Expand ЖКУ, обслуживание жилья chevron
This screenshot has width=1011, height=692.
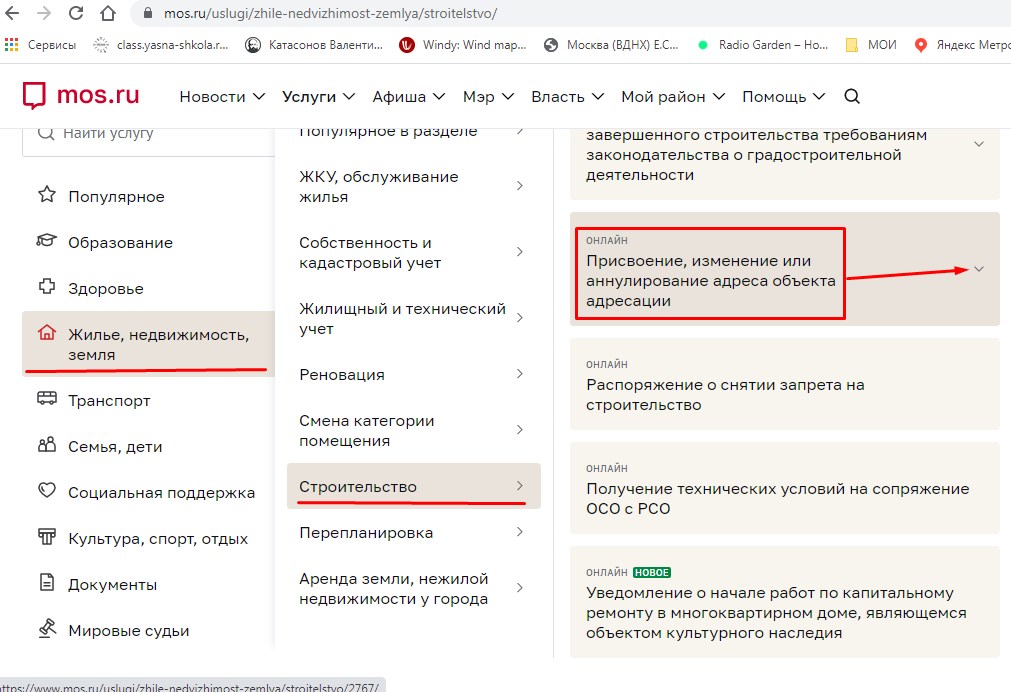[520, 186]
